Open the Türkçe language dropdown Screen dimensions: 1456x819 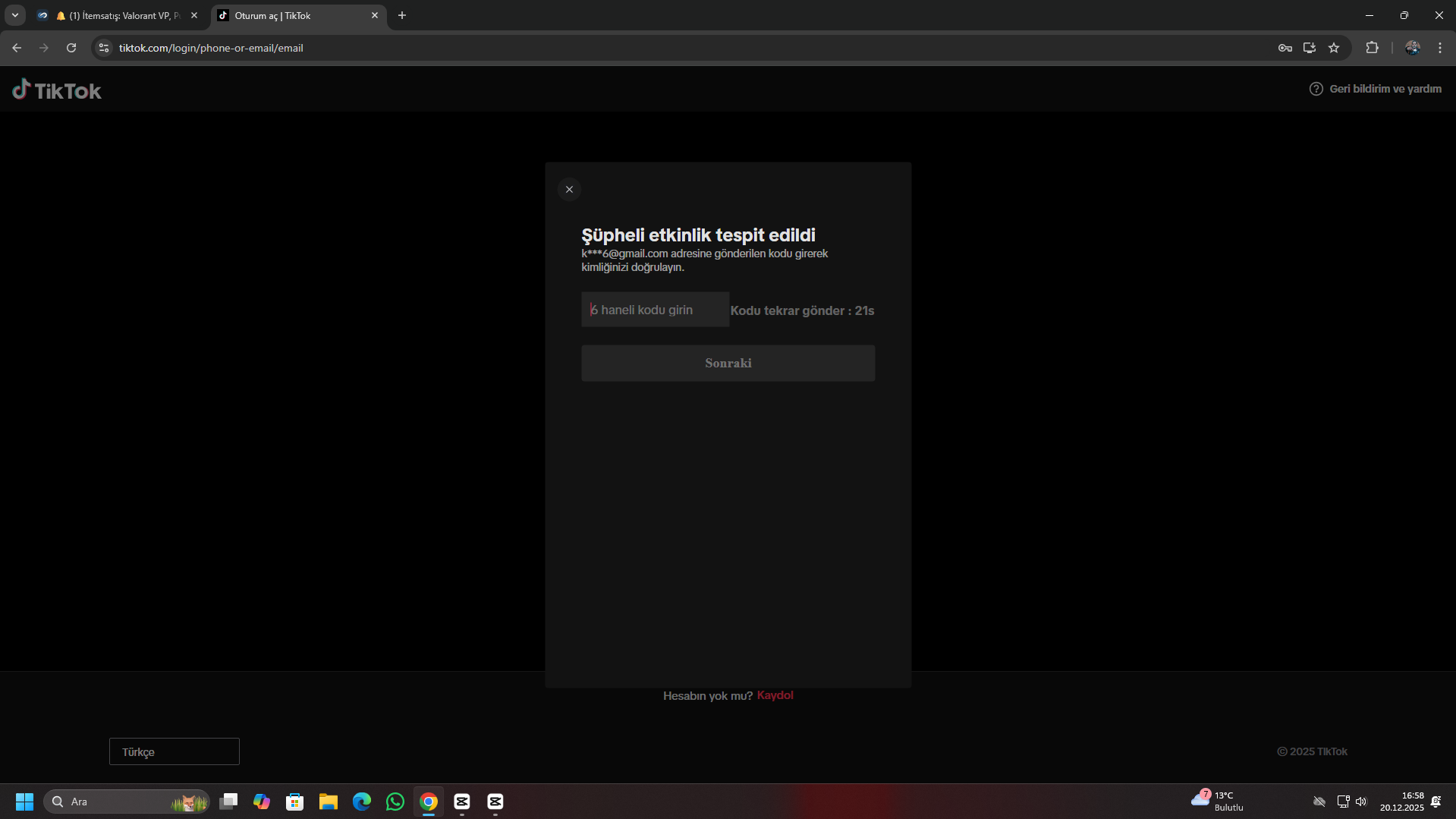(x=175, y=751)
